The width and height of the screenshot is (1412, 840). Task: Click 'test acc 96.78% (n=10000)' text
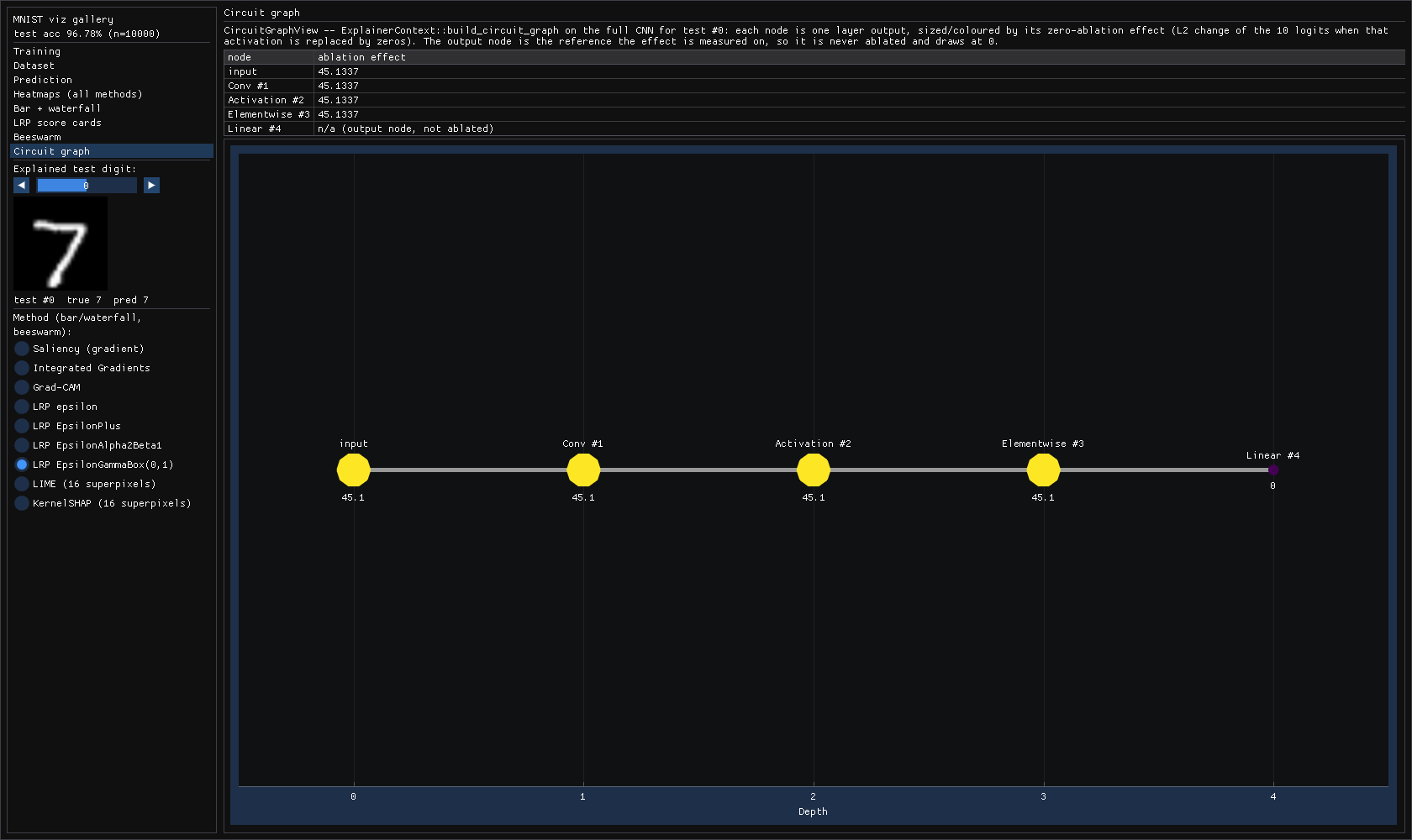point(87,34)
